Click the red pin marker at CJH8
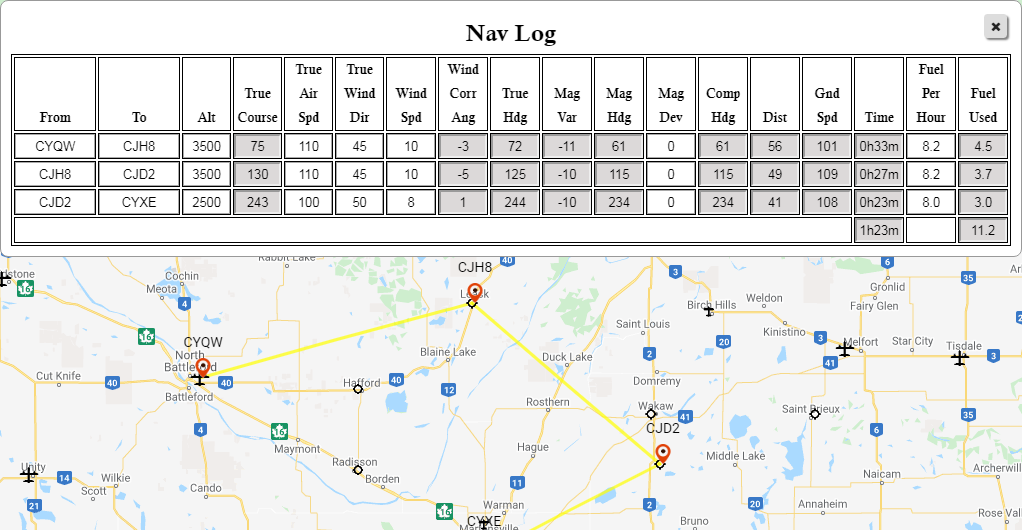The height and width of the screenshot is (530, 1022). point(475,291)
